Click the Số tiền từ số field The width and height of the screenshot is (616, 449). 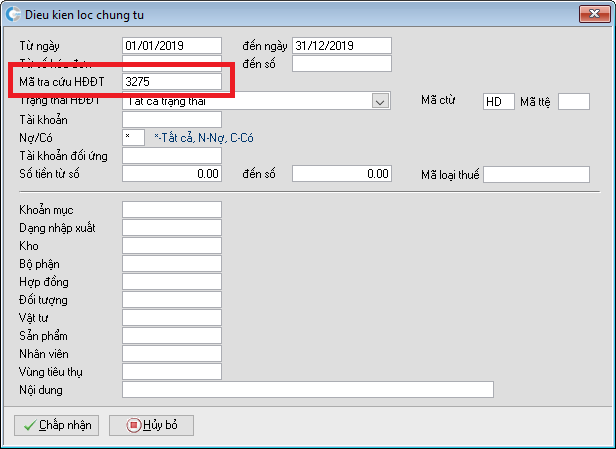(171, 174)
